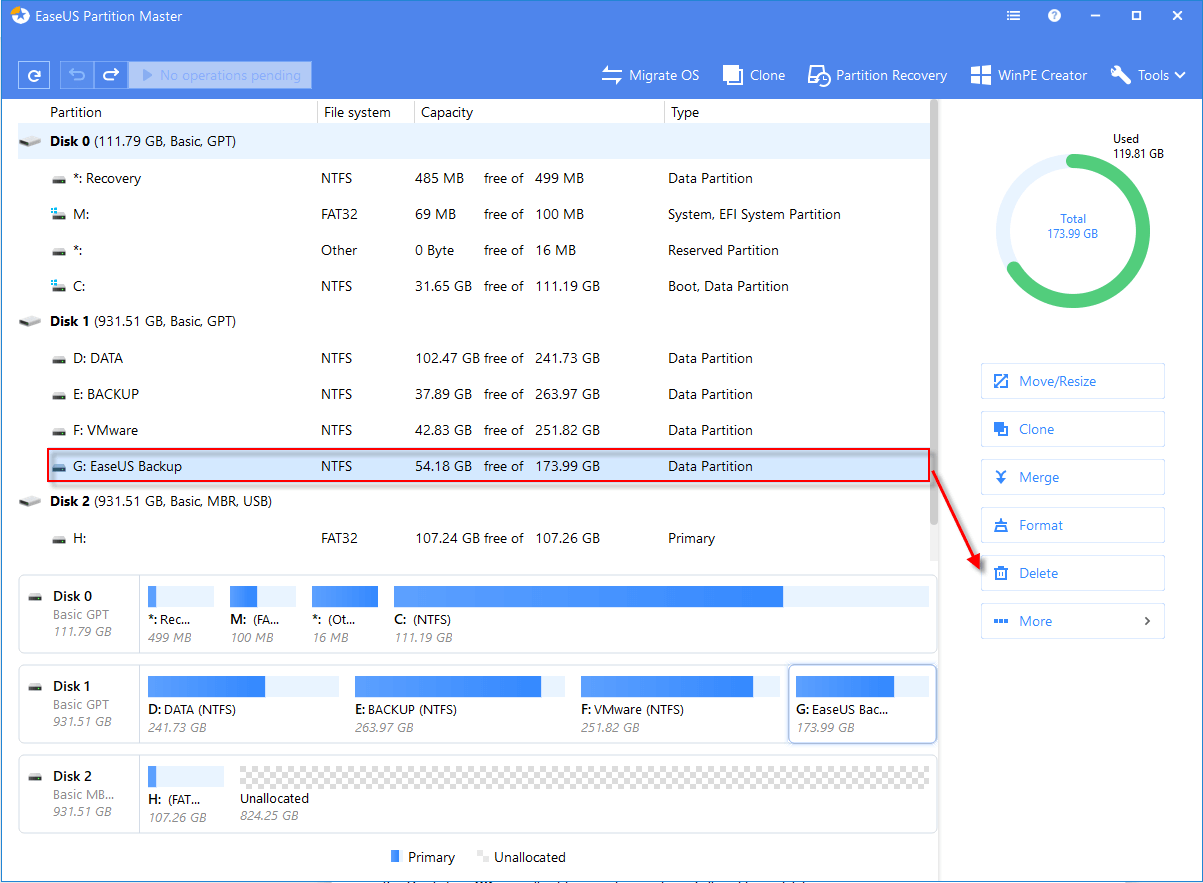Screen dimensions: 1203x883
Task: Click the Type column header
Action: (685, 112)
